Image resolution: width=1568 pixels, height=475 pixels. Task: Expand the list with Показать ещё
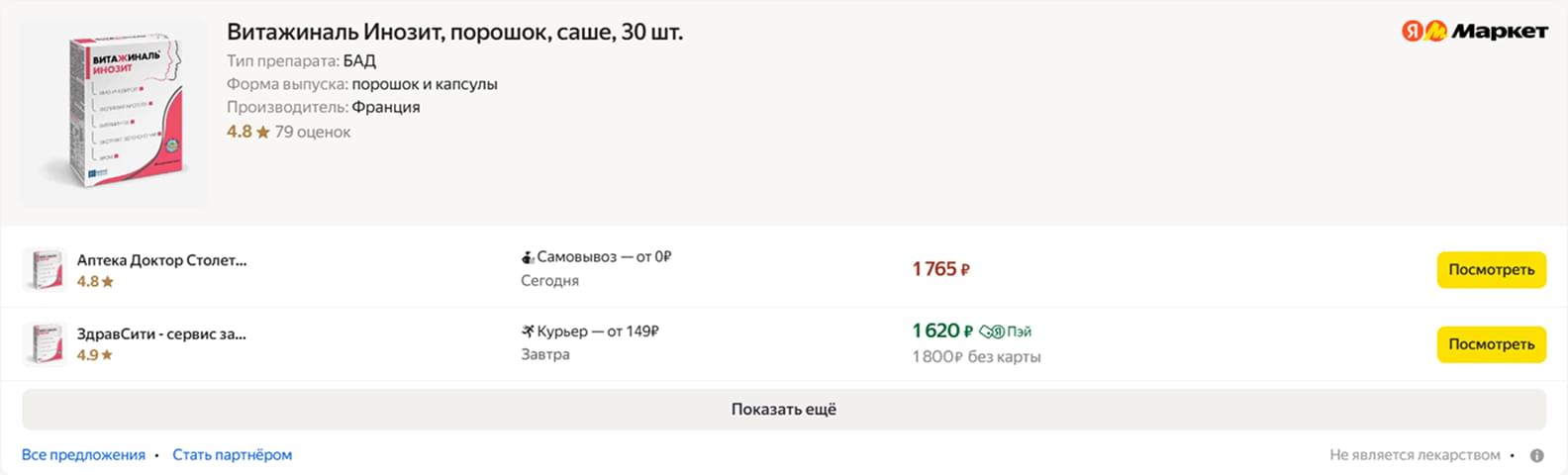[784, 409]
